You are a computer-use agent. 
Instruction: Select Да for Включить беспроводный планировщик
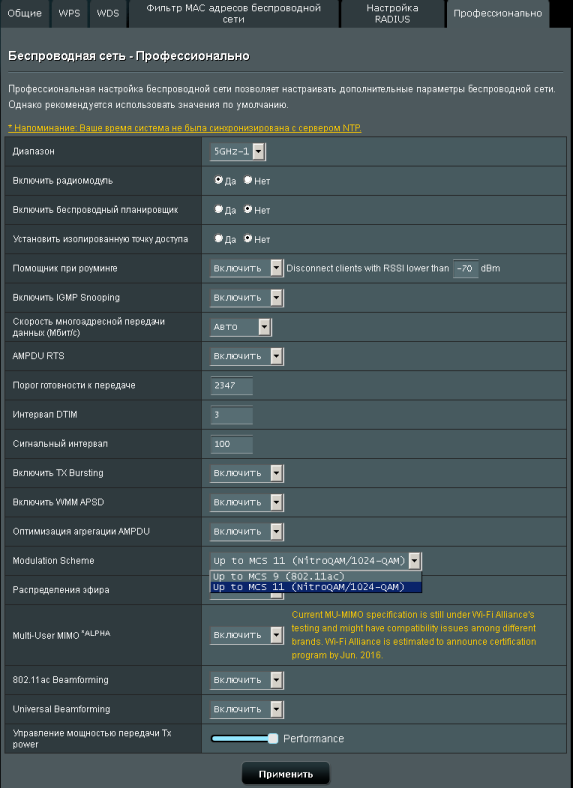coord(219,209)
